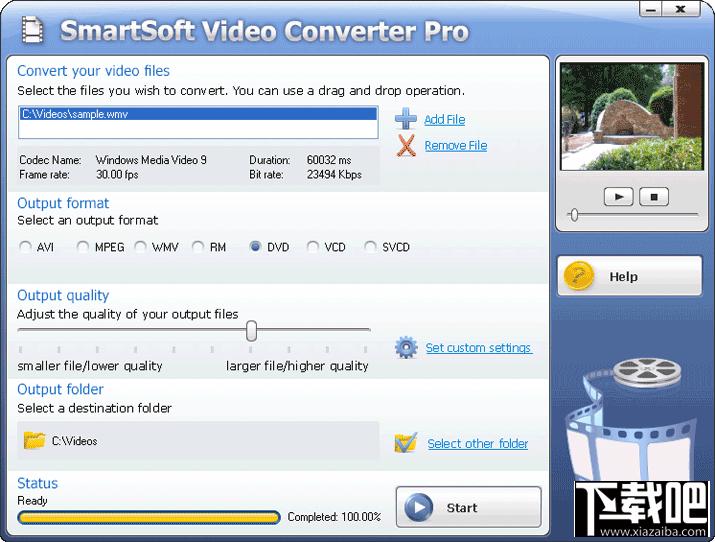Minimize the Video Converter window

652,9
